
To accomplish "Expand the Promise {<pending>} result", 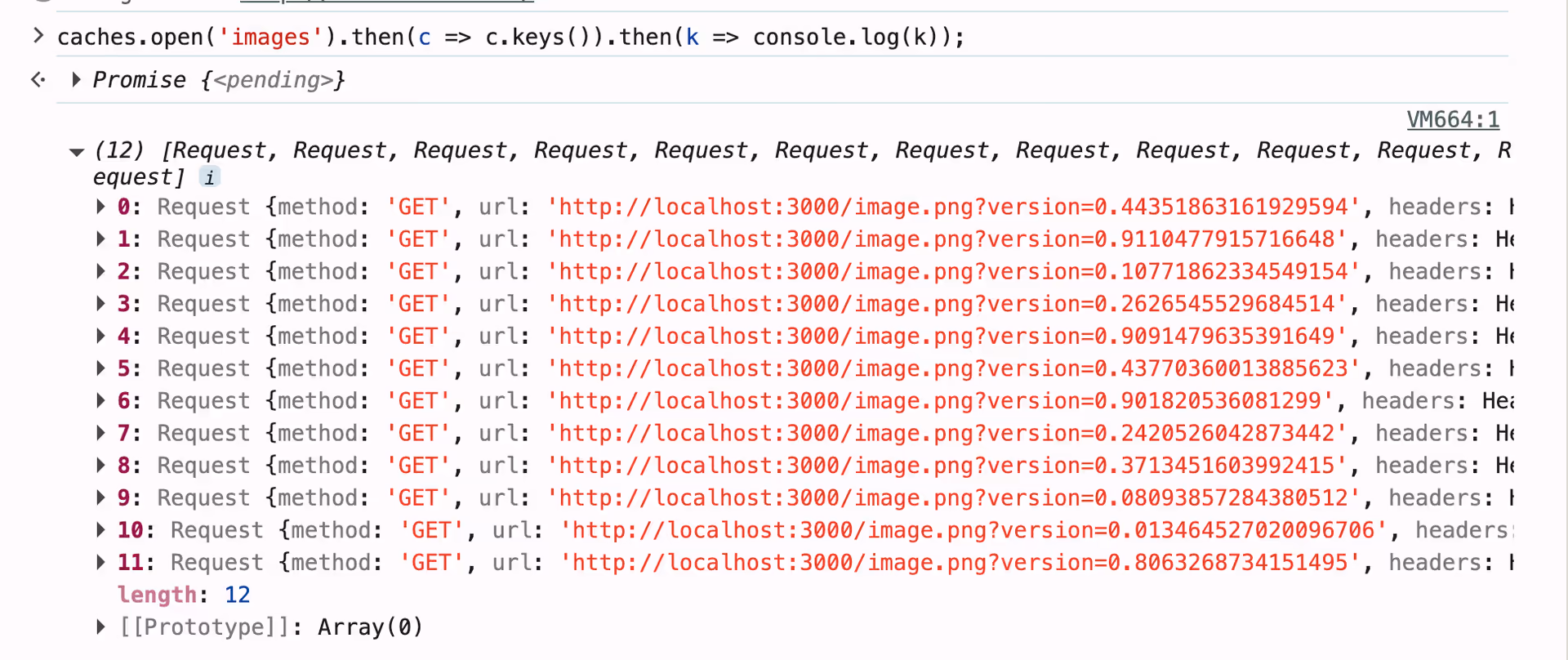I will tap(76, 79).
